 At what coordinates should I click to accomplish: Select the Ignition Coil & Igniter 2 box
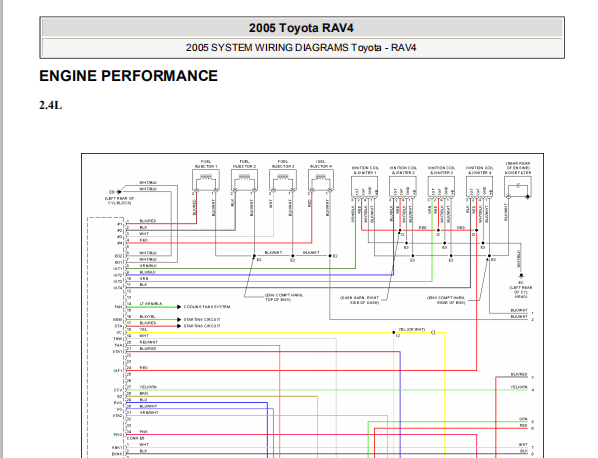tap(403, 187)
